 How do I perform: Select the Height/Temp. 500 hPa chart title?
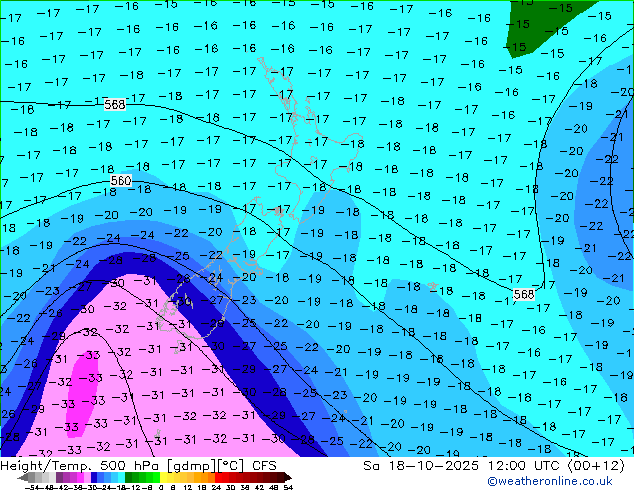[x=138, y=465]
